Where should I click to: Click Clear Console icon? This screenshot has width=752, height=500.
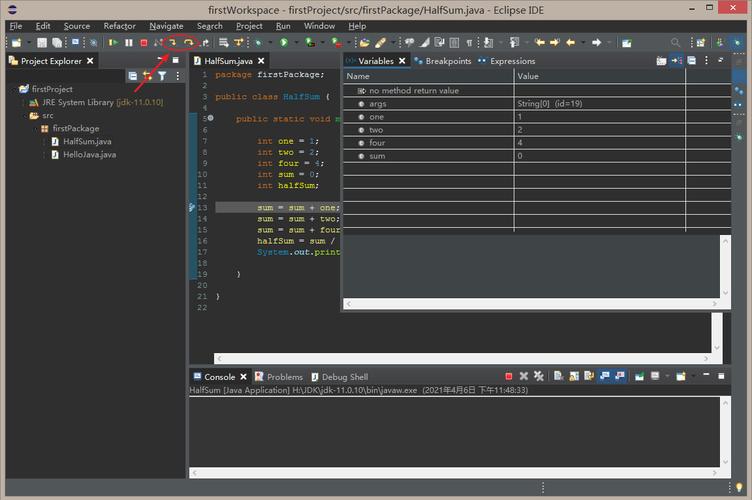tap(559, 376)
